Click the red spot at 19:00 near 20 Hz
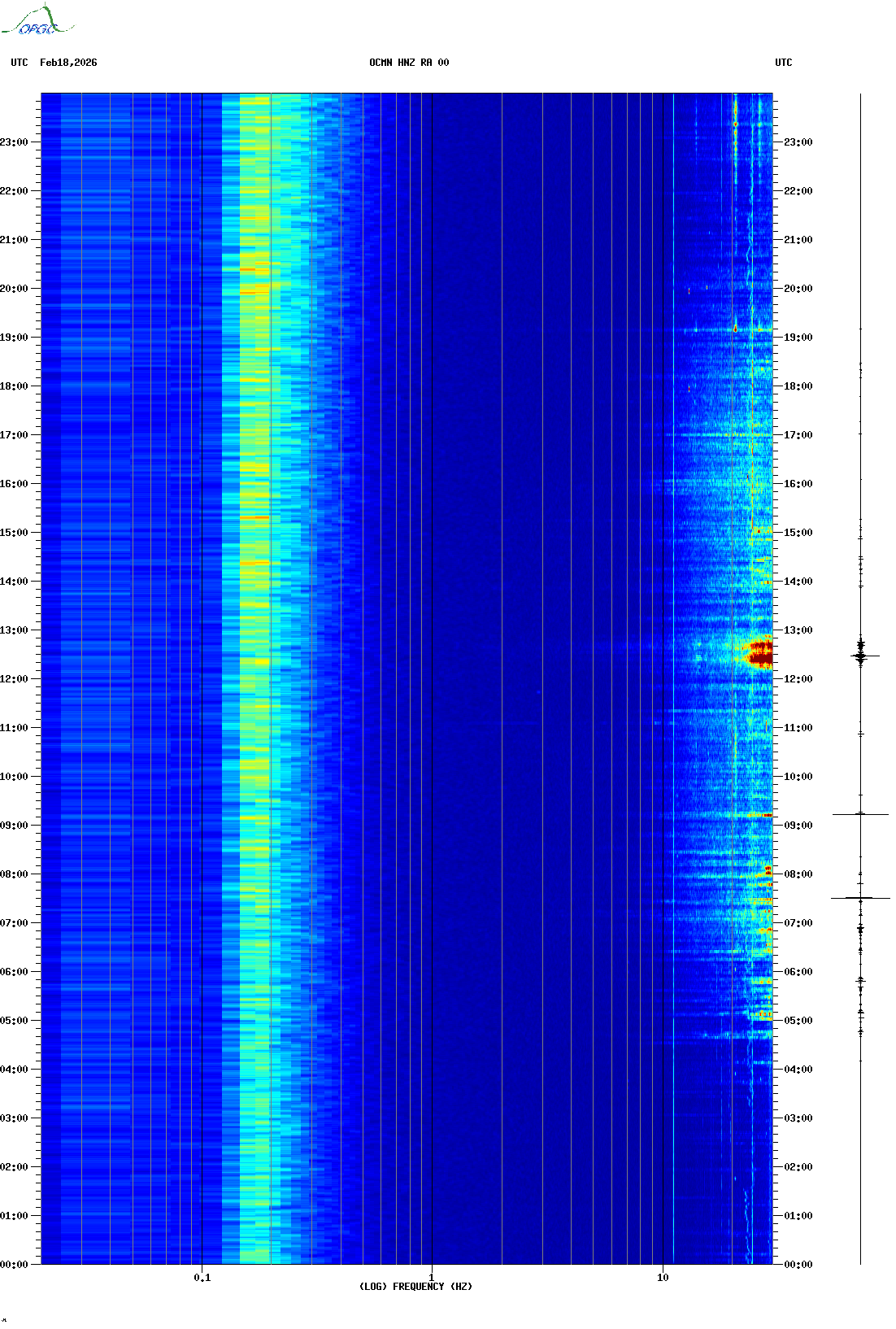The height and width of the screenshot is (1329, 896). click(x=735, y=329)
